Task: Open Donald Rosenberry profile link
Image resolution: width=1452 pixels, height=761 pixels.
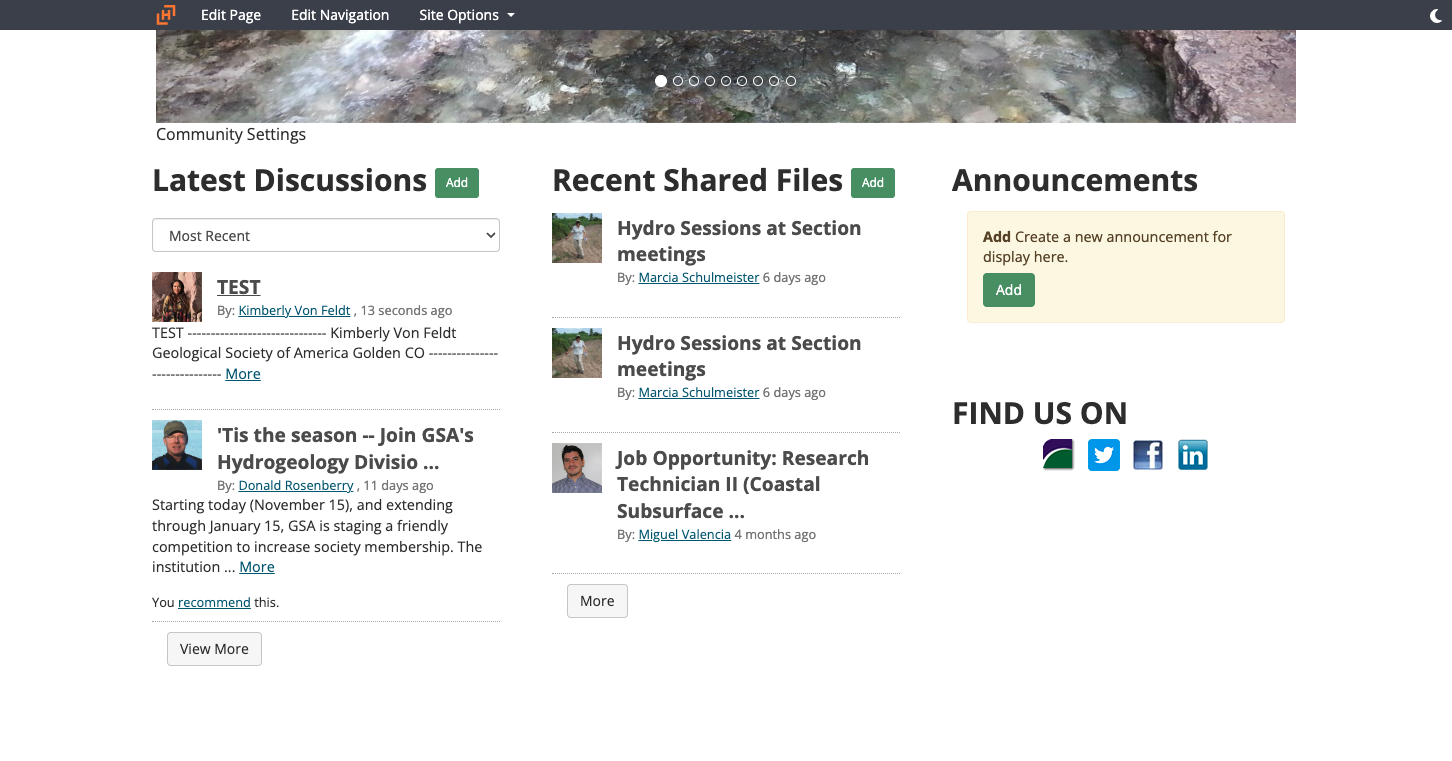Action: coord(296,485)
